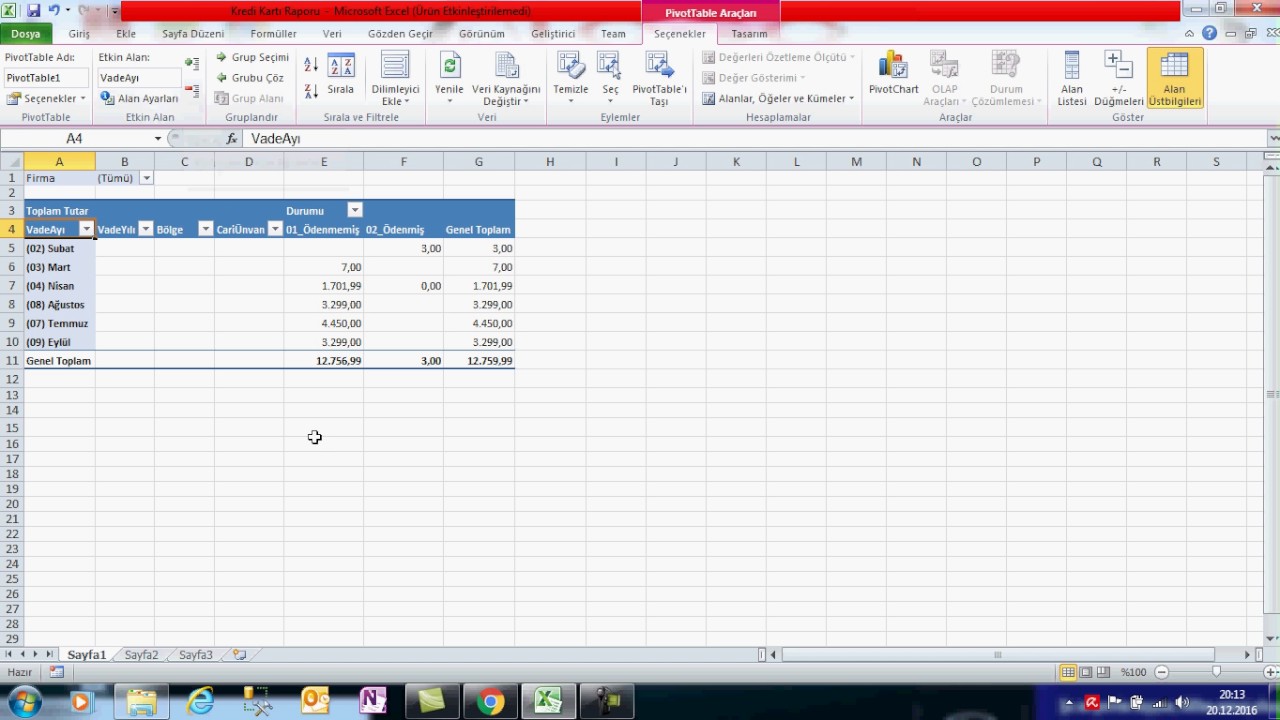
Task: Open the VadeAyı filter dropdown
Action: (x=86, y=229)
